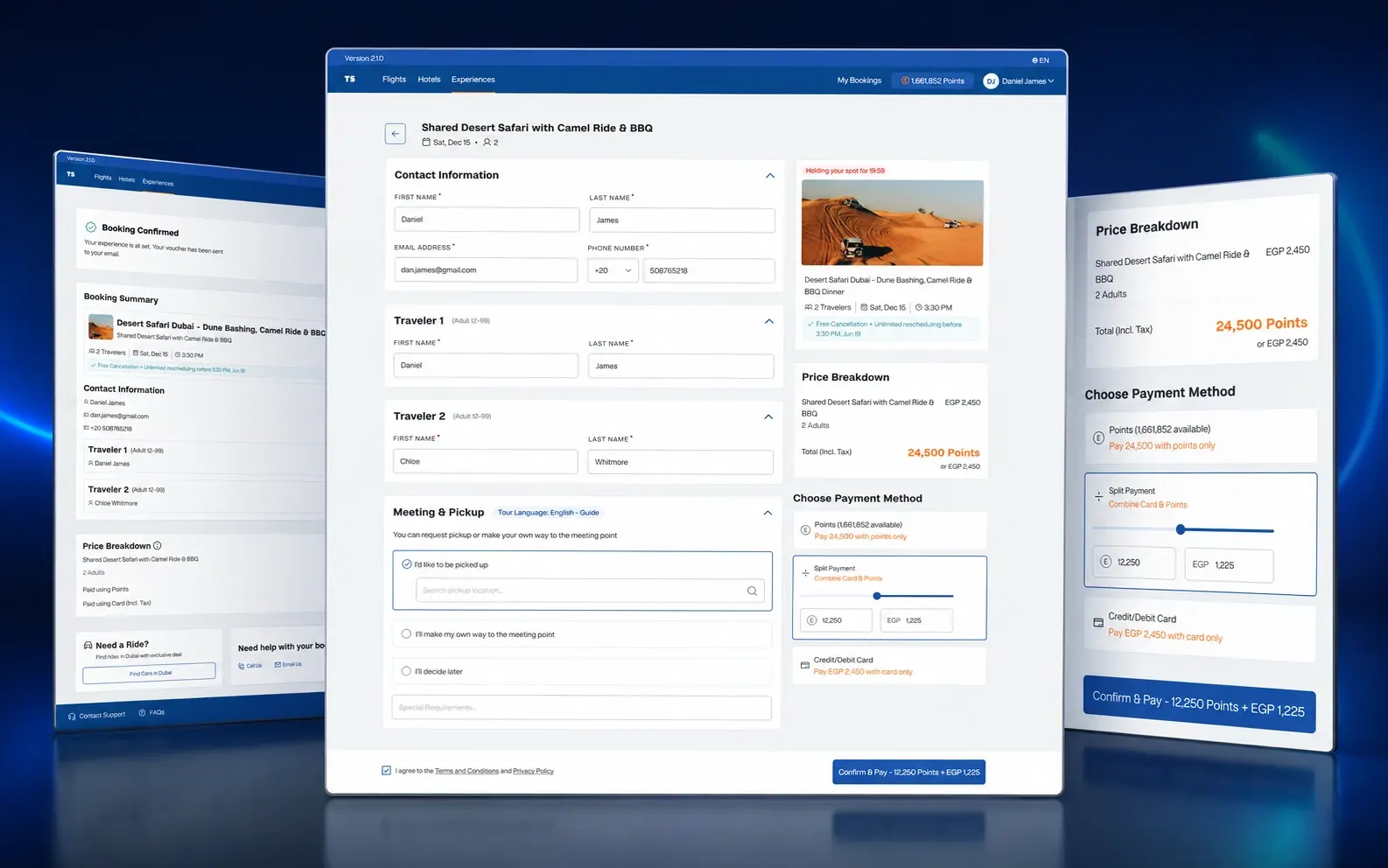Click the Contact Support headset icon in left window
1388x868 pixels.
pyautogui.click(x=72, y=717)
